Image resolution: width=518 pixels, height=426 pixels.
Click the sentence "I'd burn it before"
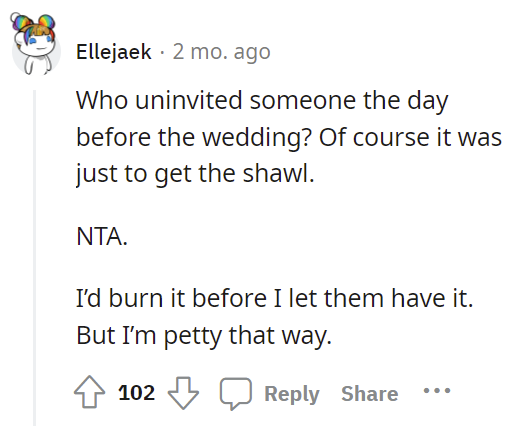[274, 298]
